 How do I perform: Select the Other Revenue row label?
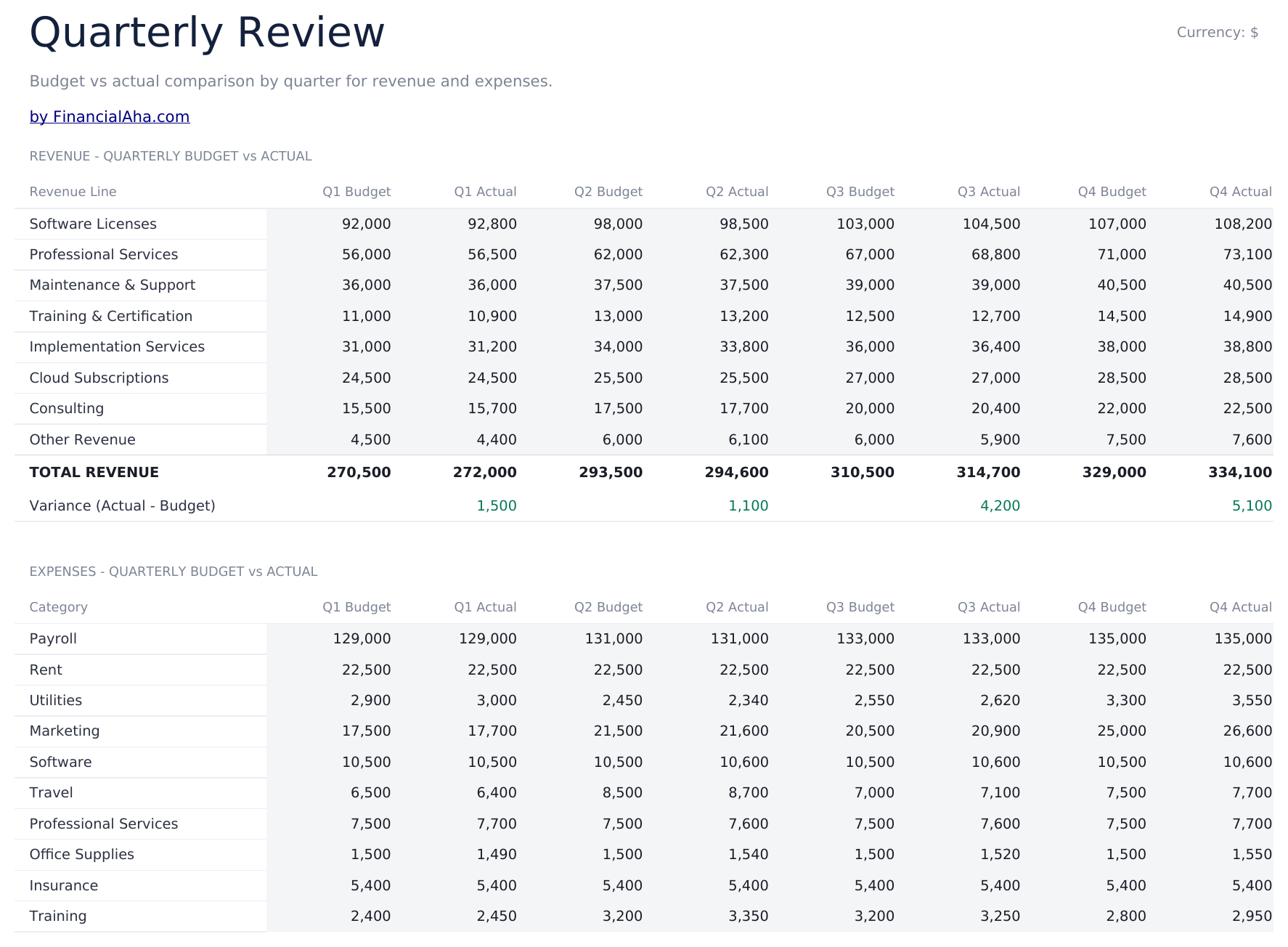point(82,439)
